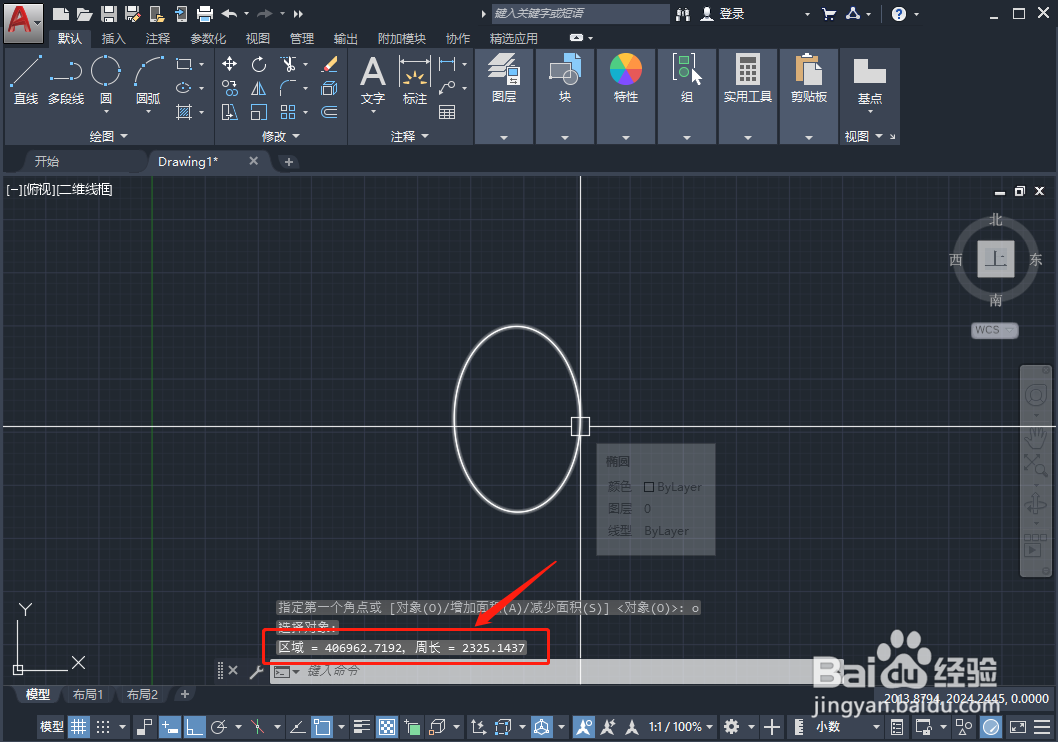
Task: Switch to the Manage (管理) ribbon tab
Action: click(302, 38)
